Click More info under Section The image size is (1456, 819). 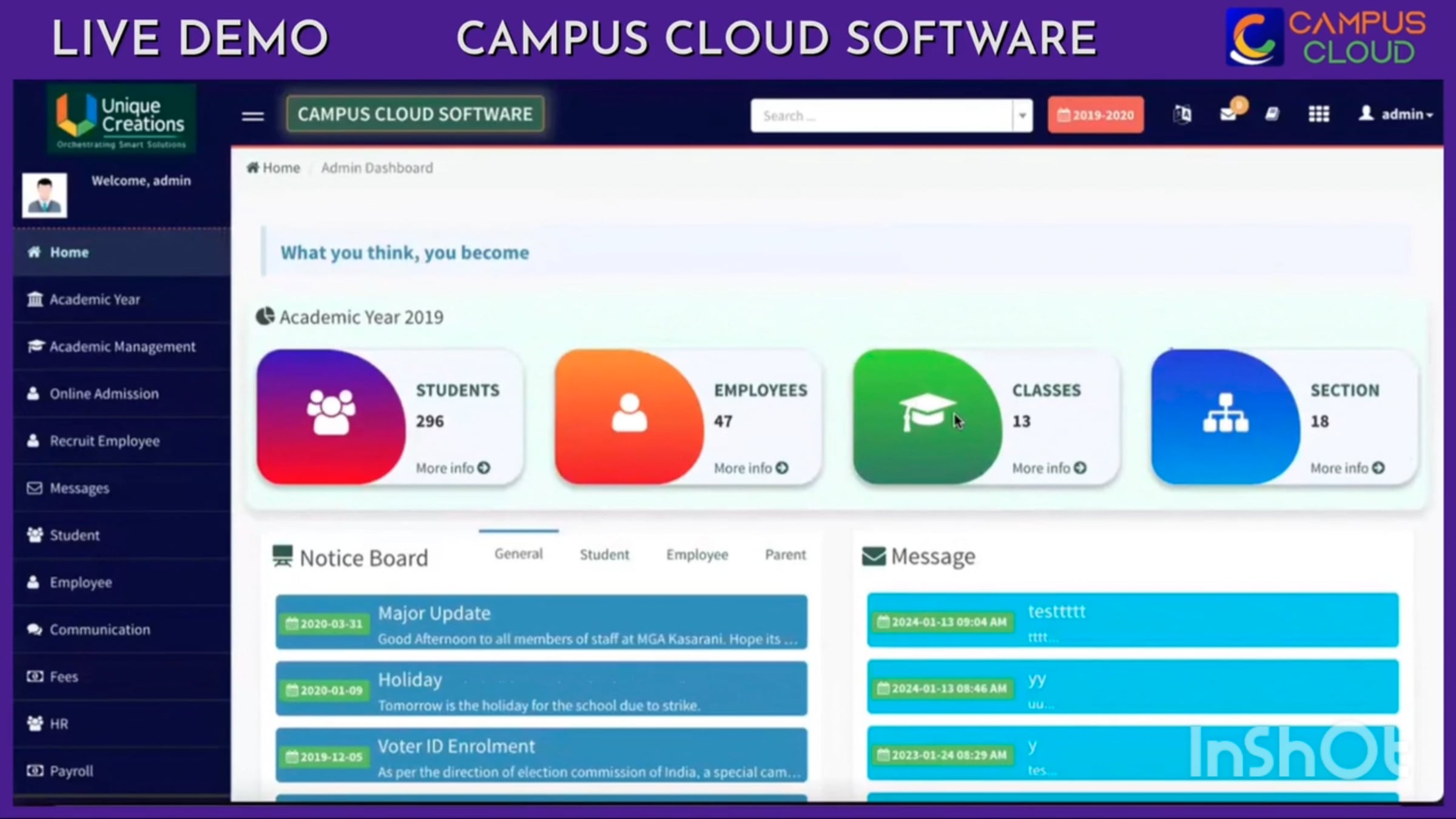1347,468
